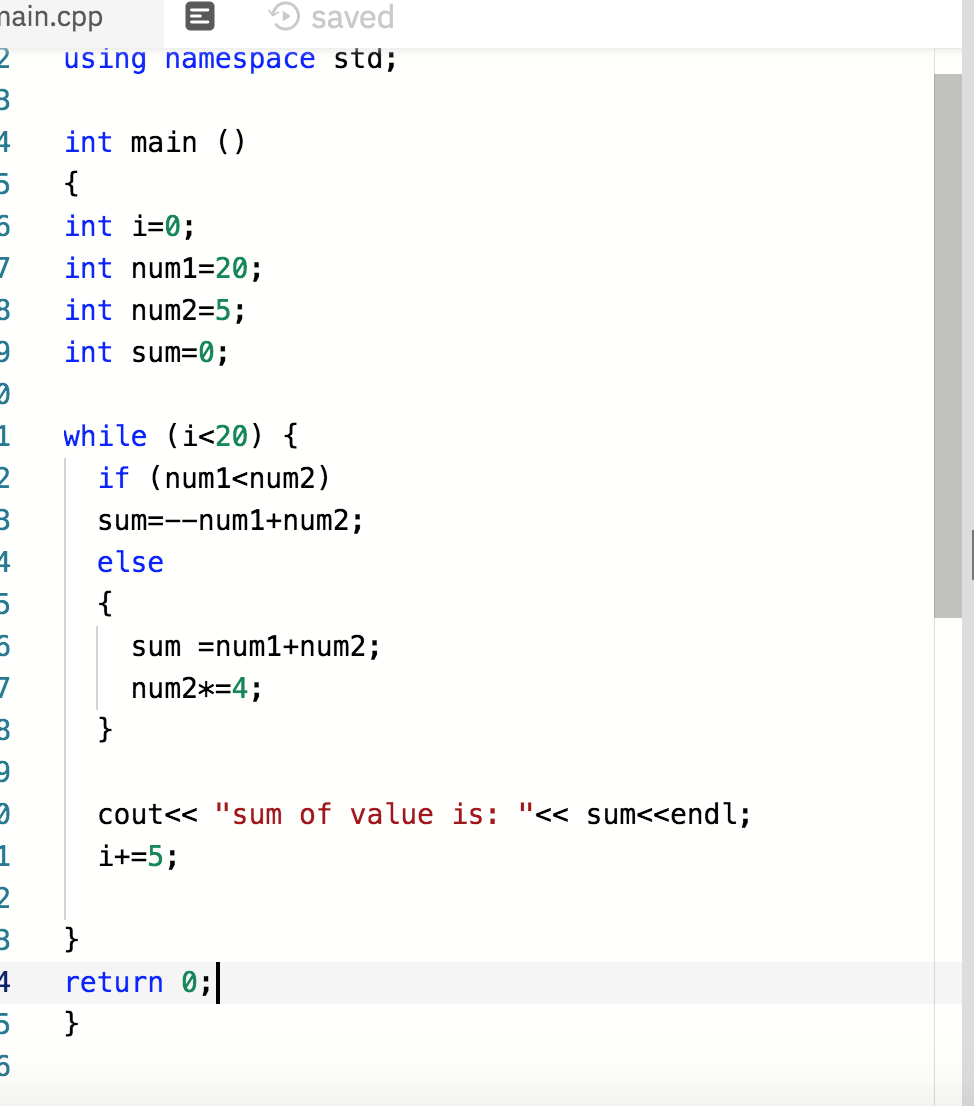Open the file list icon beside main.cpp tab
Screen dimensions: 974x1106
click(x=197, y=17)
